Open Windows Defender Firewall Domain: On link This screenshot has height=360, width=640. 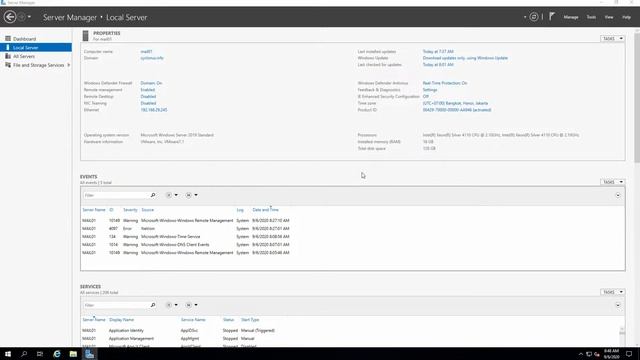(x=151, y=83)
